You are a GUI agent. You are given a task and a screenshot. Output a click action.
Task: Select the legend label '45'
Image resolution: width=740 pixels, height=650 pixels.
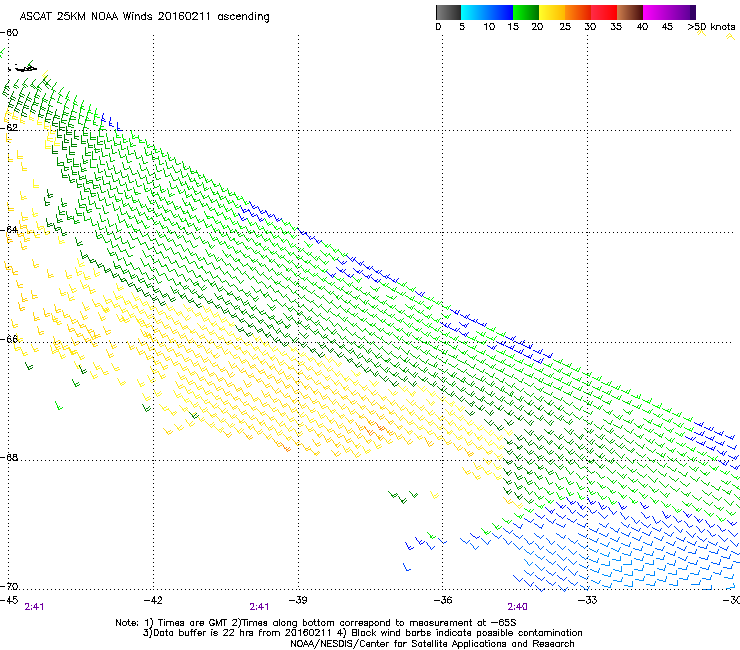pos(667,27)
